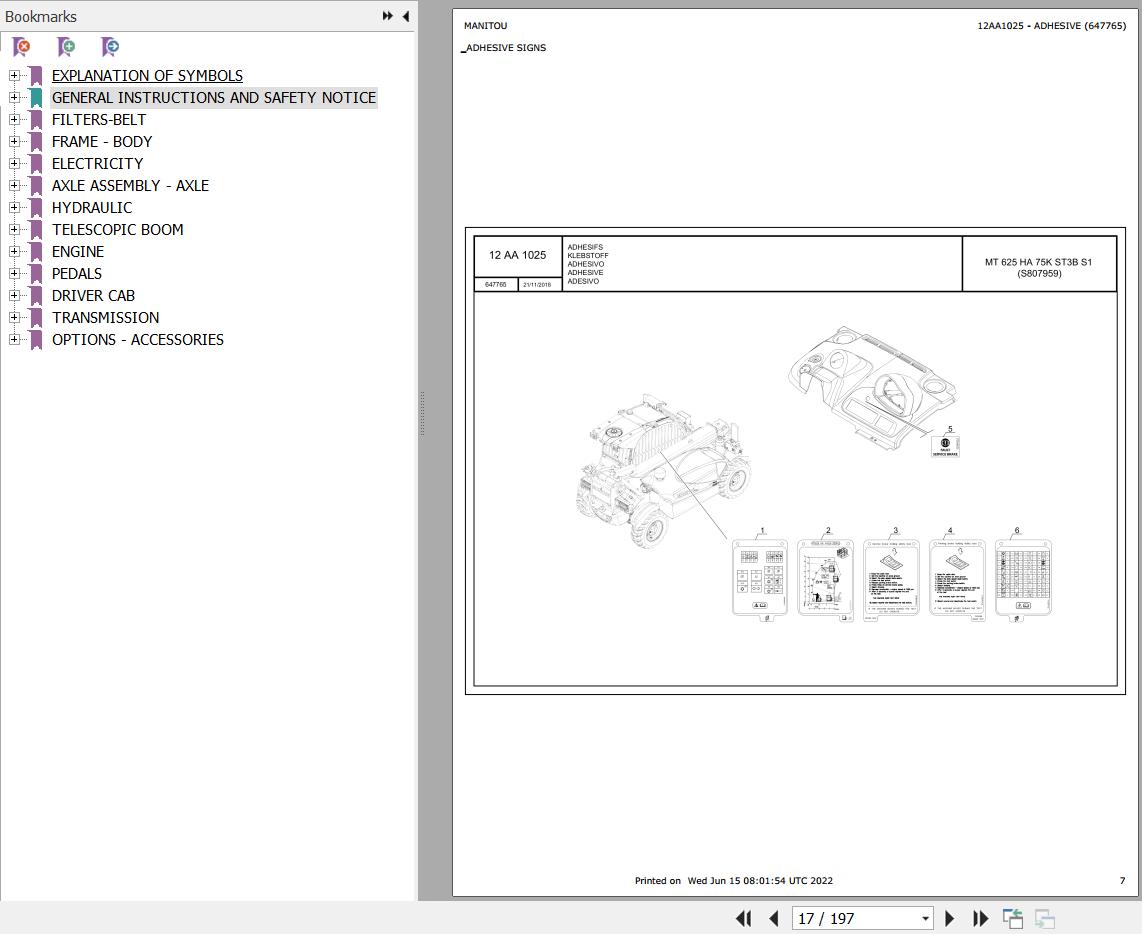
Task: Click the Bookmarks panel title
Action: pos(41,16)
